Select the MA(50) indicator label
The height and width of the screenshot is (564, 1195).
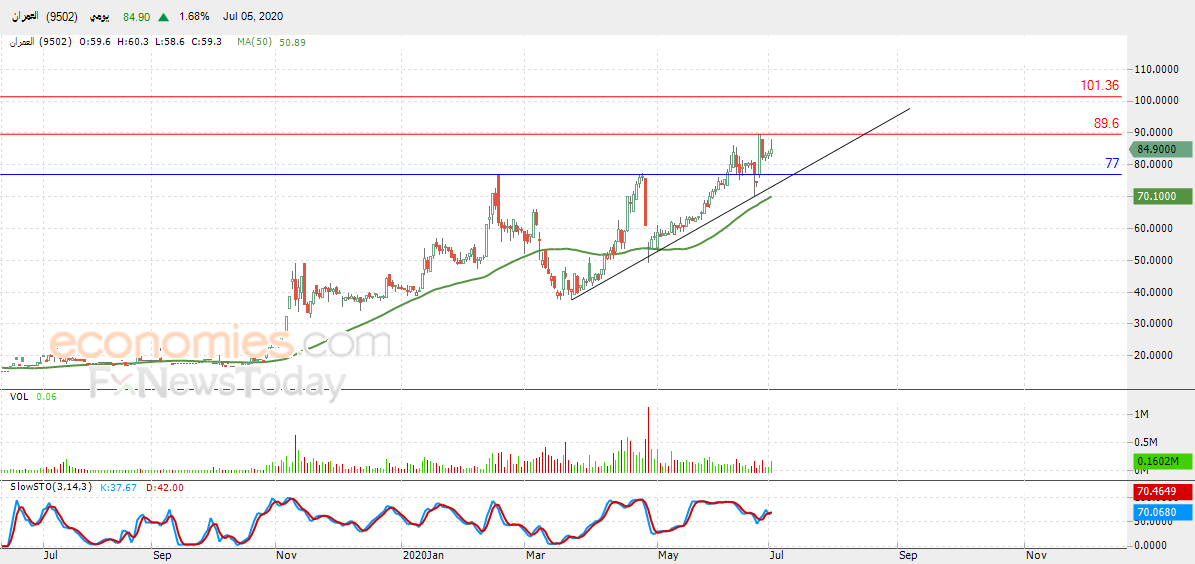[255, 43]
